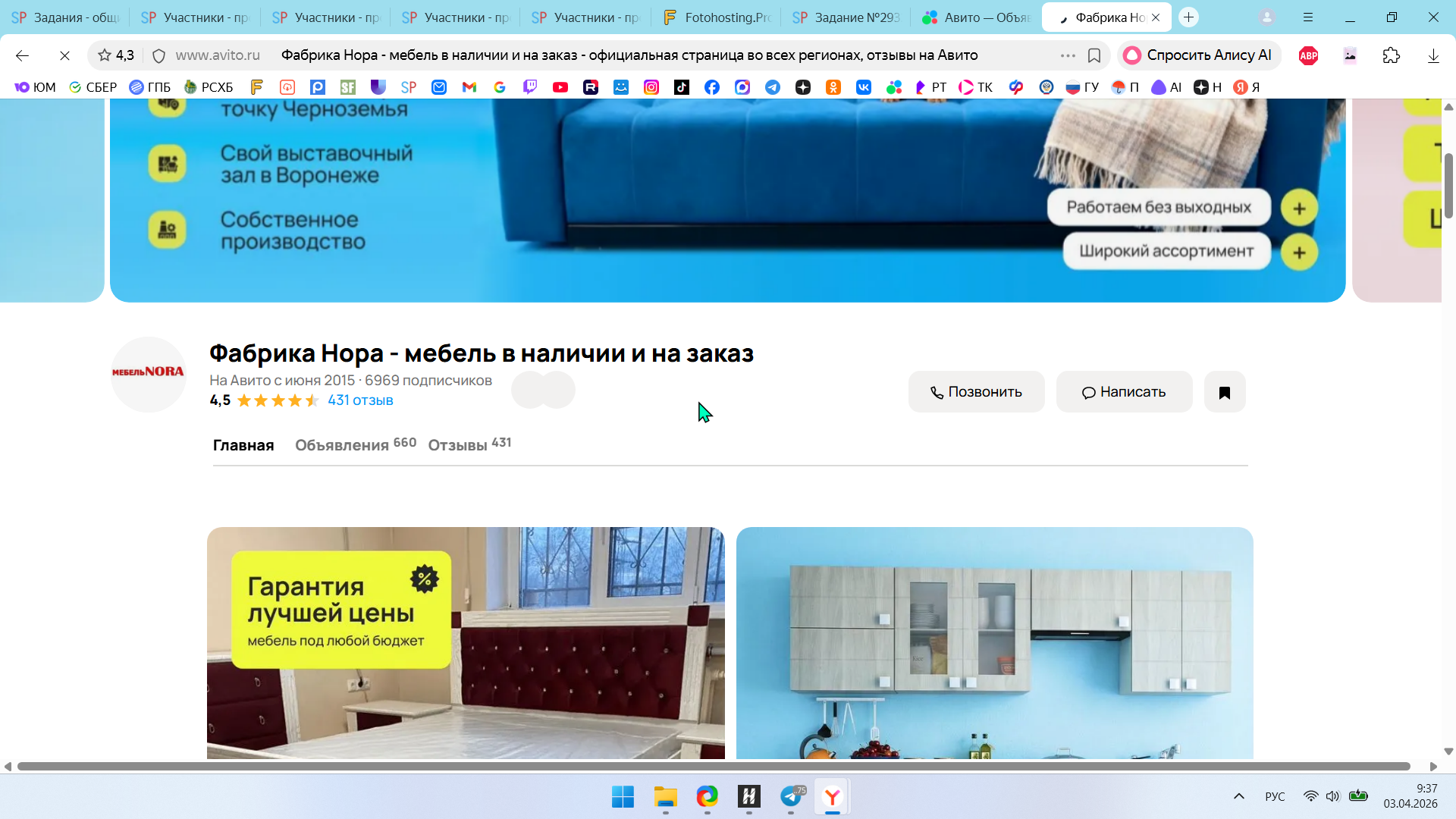Open the ABP adblock extension icon
The height and width of the screenshot is (819, 1456).
point(1308,55)
